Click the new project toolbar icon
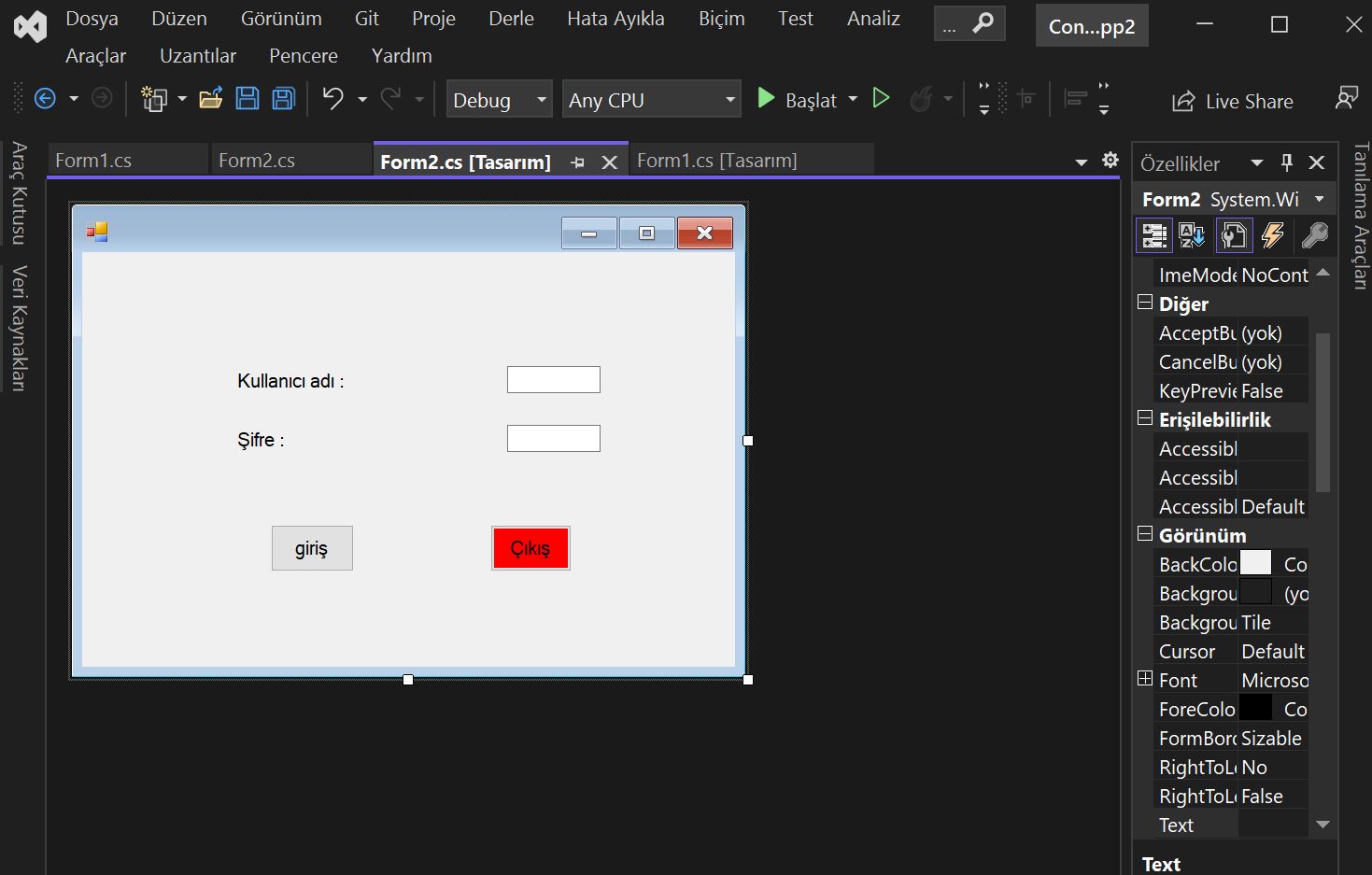 coord(153,98)
